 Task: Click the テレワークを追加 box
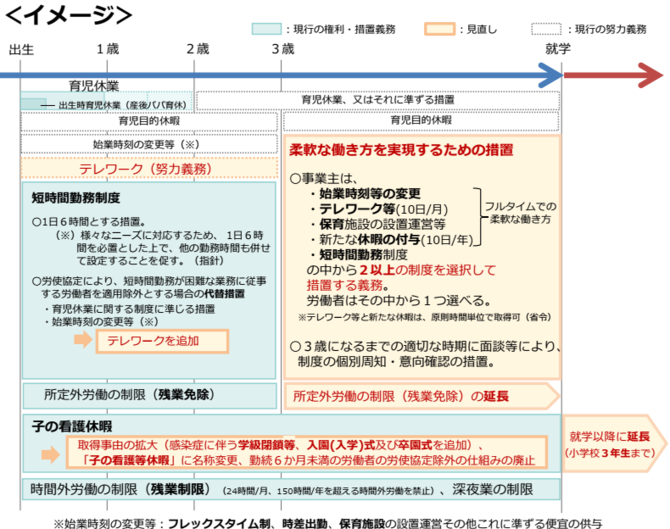(x=162, y=341)
